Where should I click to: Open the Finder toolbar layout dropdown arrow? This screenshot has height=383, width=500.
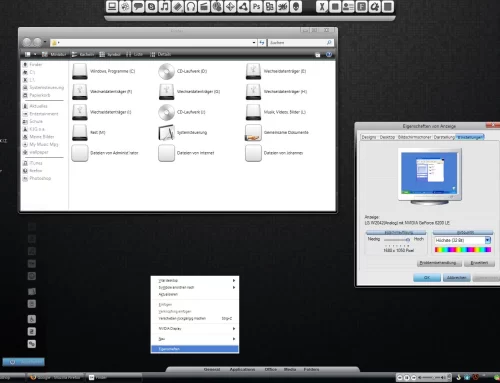tap(35, 54)
